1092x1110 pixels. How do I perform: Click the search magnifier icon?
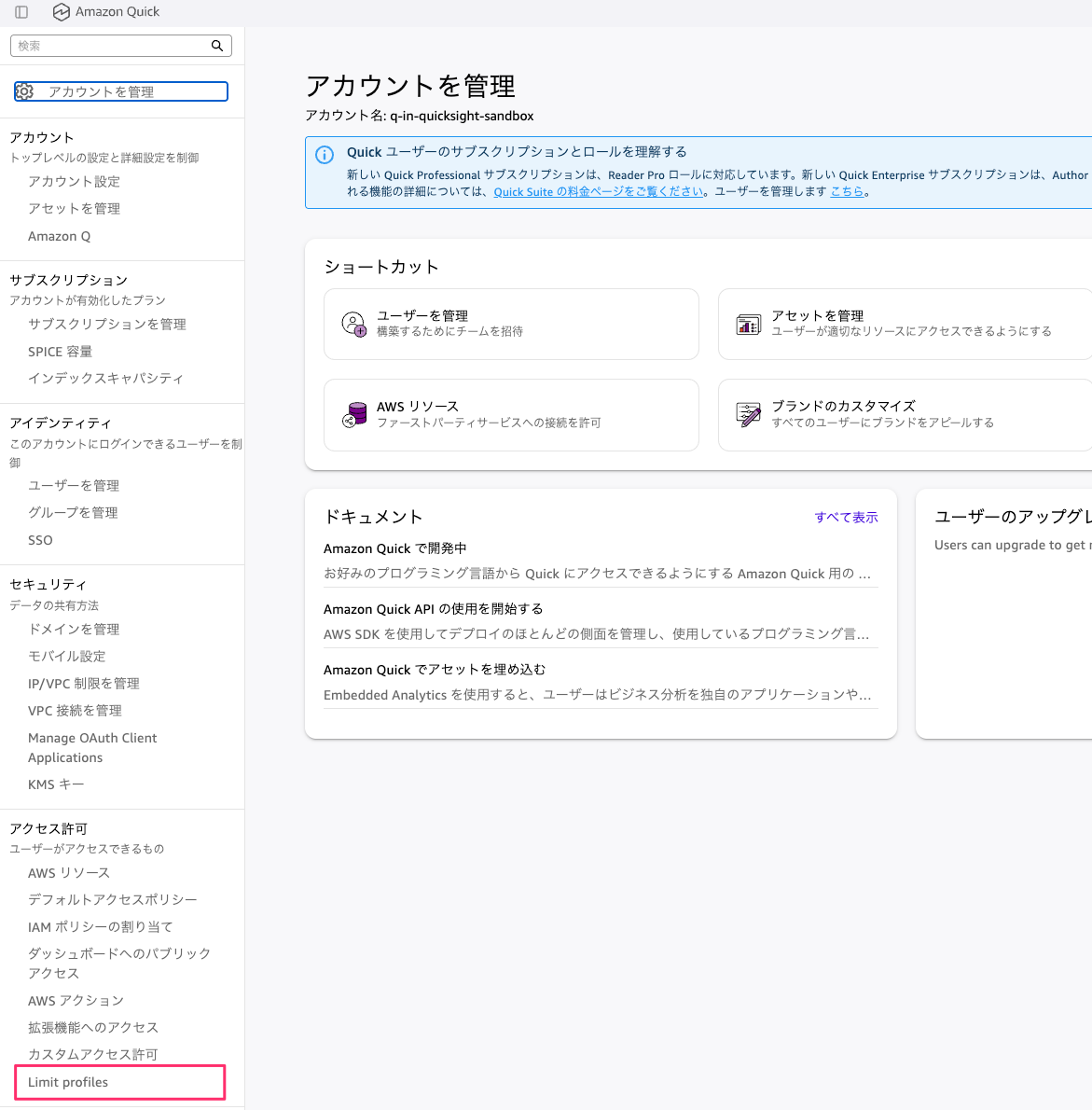pos(217,46)
